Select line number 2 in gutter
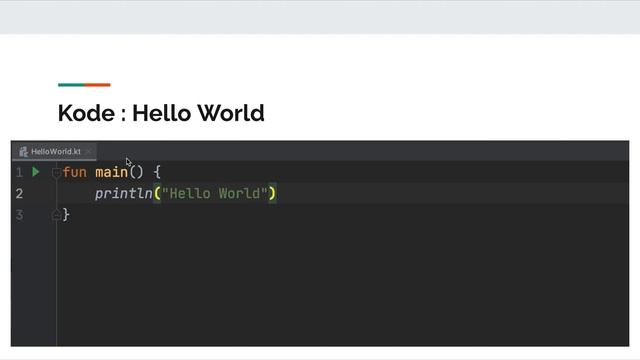 pos(19,194)
